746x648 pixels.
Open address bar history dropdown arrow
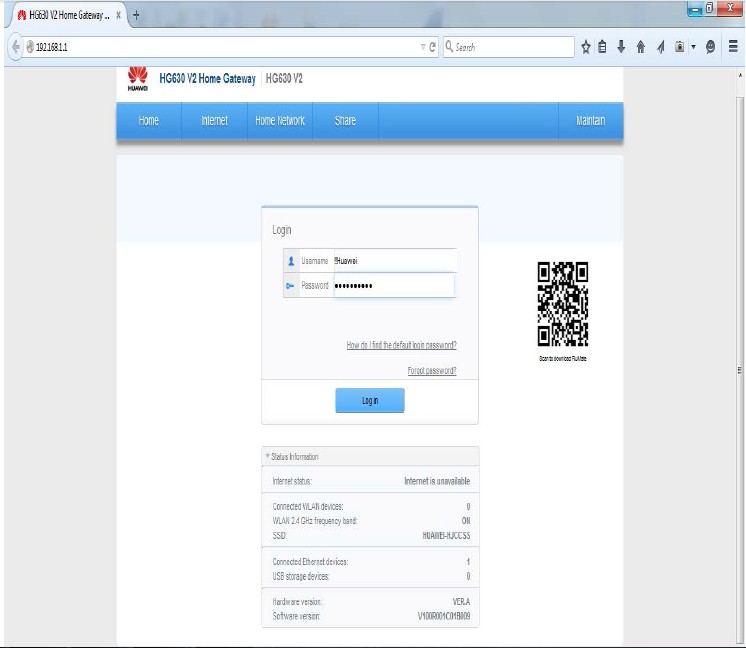(x=423, y=47)
